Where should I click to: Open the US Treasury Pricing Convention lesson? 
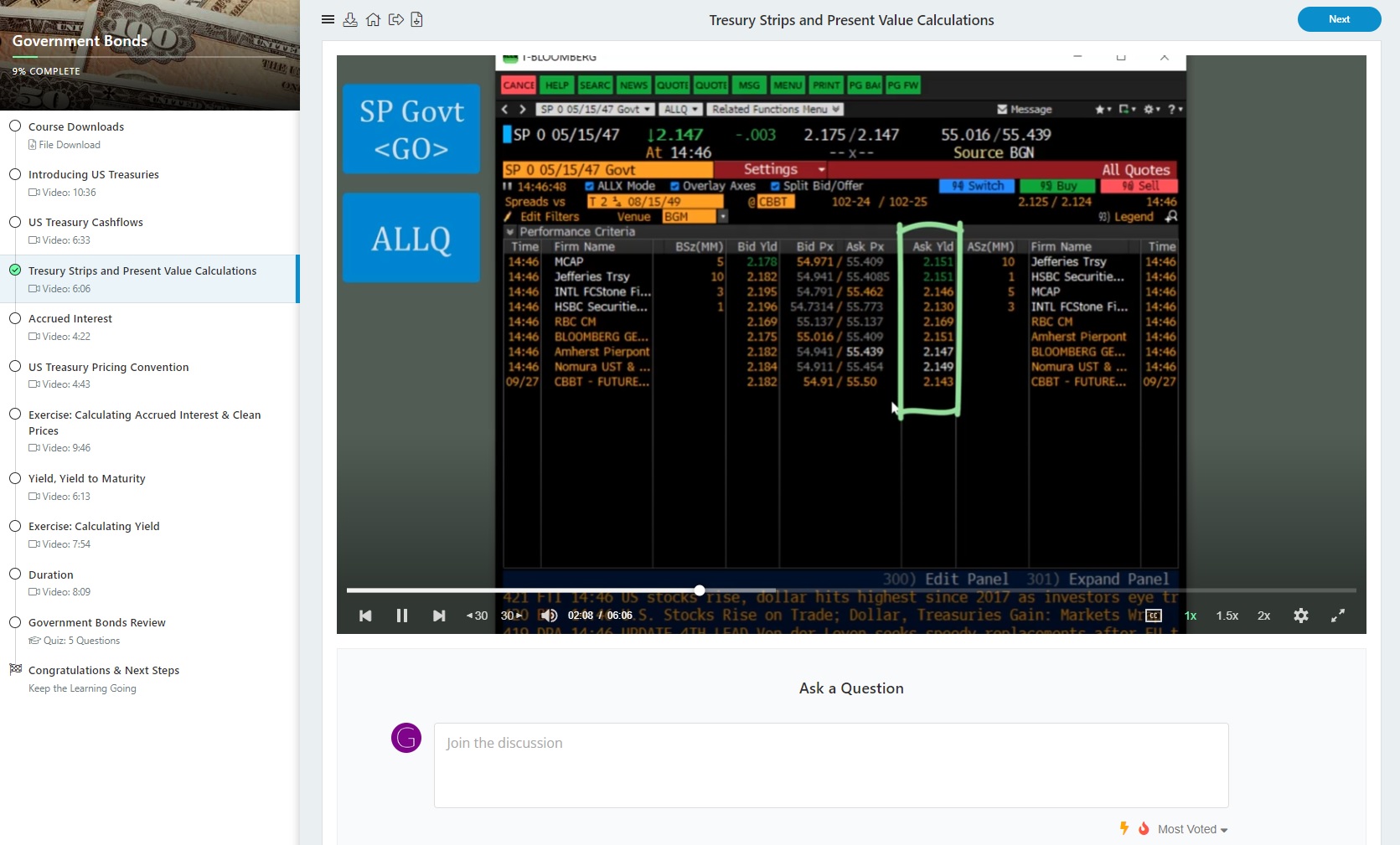(109, 368)
